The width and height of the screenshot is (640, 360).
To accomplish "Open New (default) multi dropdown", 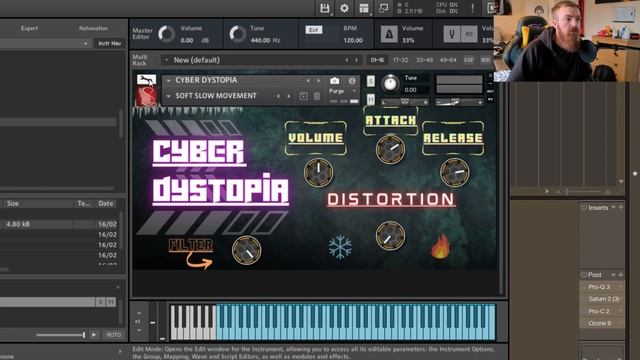I will click(x=166, y=60).
